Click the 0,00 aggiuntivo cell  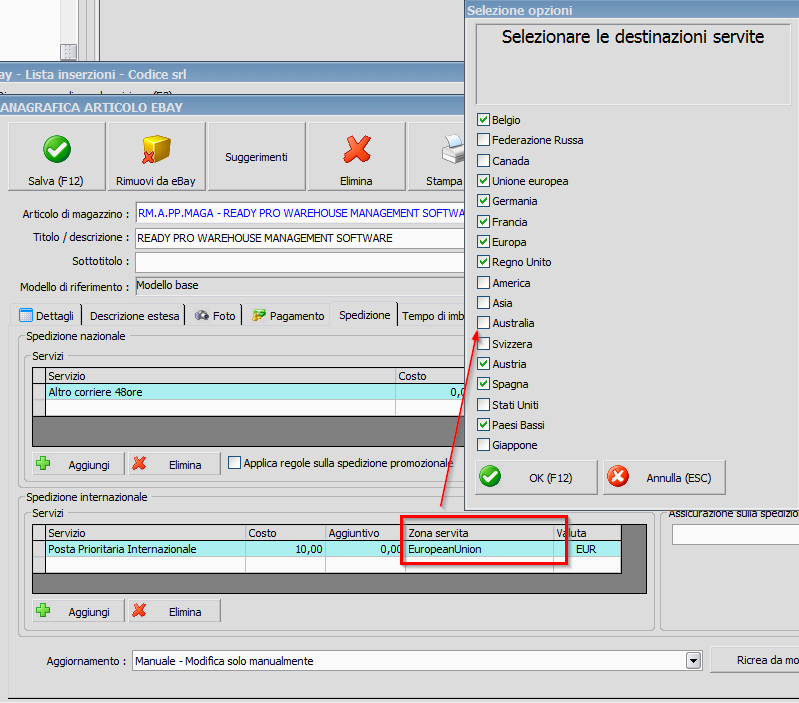tap(365, 549)
